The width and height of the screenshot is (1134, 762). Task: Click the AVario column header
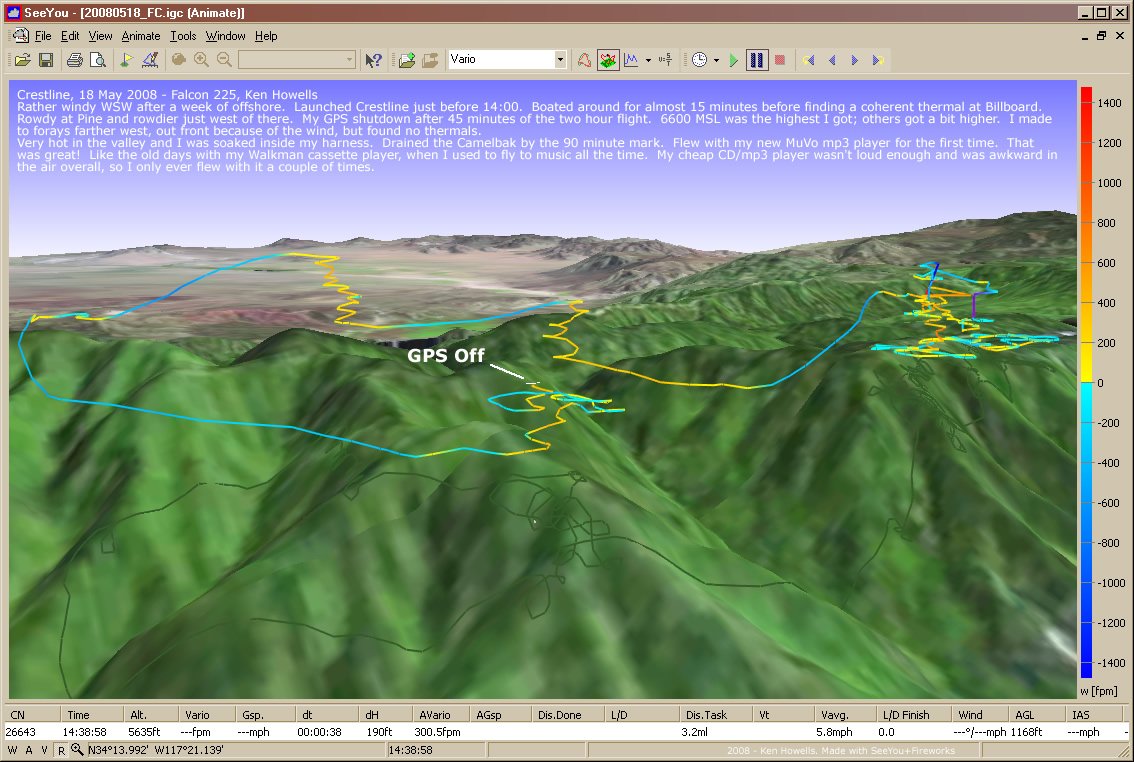pyautogui.click(x=433, y=715)
